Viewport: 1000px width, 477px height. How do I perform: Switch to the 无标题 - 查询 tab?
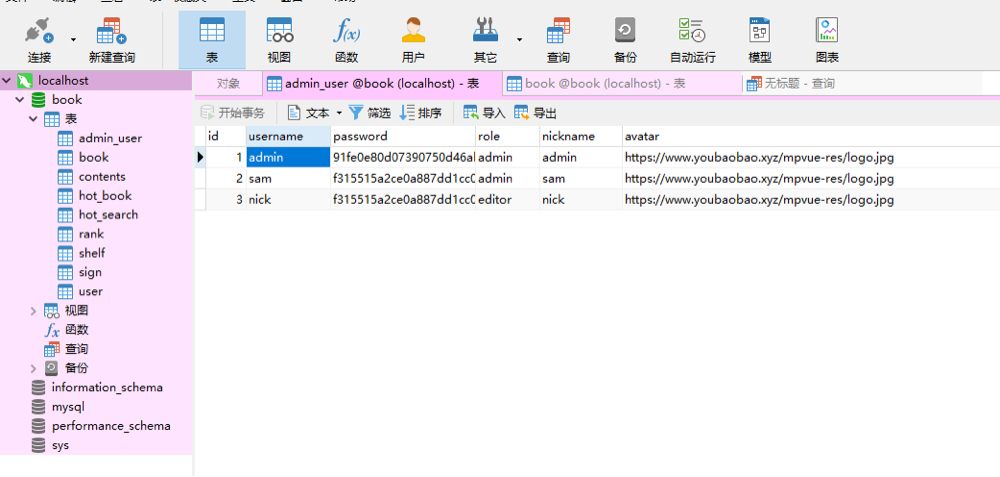click(791, 84)
